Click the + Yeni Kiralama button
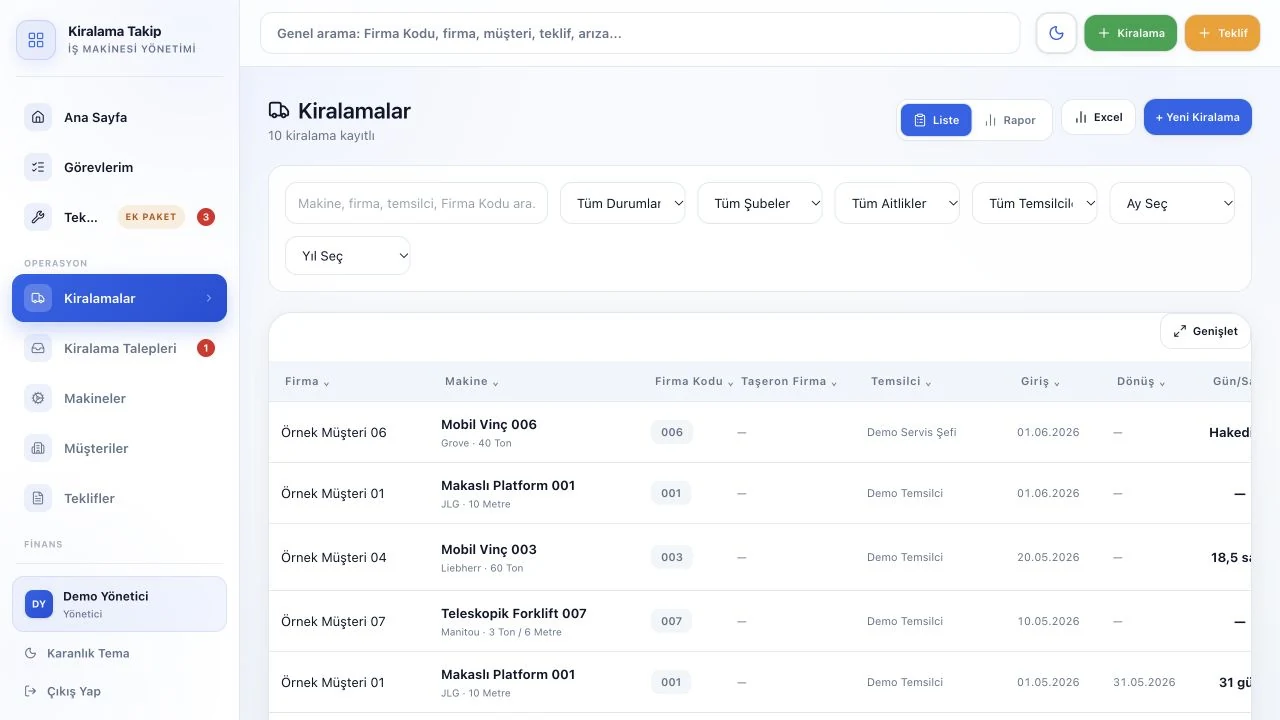Image resolution: width=1280 pixels, height=720 pixels. click(x=1197, y=117)
